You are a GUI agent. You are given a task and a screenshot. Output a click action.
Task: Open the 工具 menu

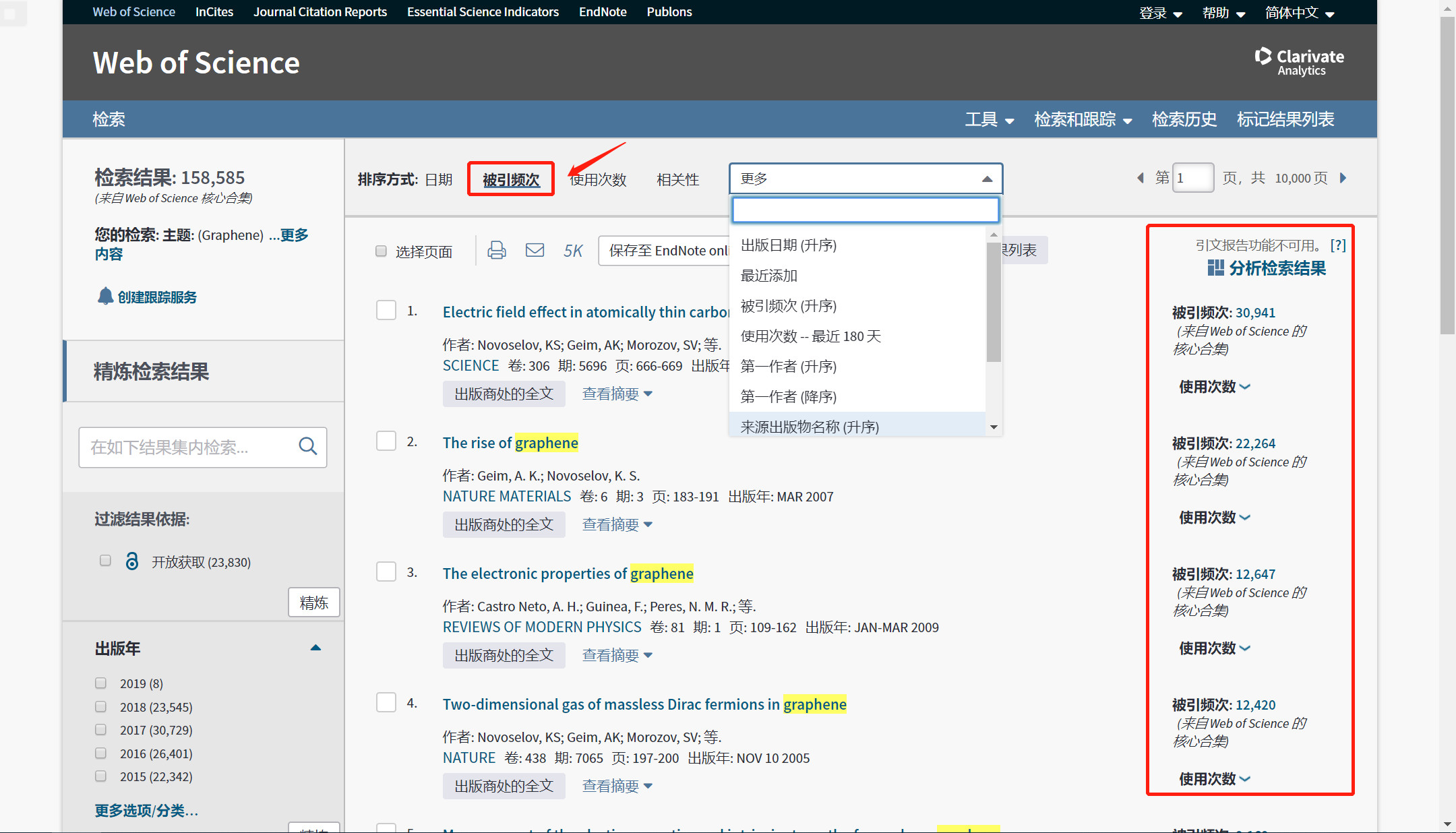coord(989,119)
